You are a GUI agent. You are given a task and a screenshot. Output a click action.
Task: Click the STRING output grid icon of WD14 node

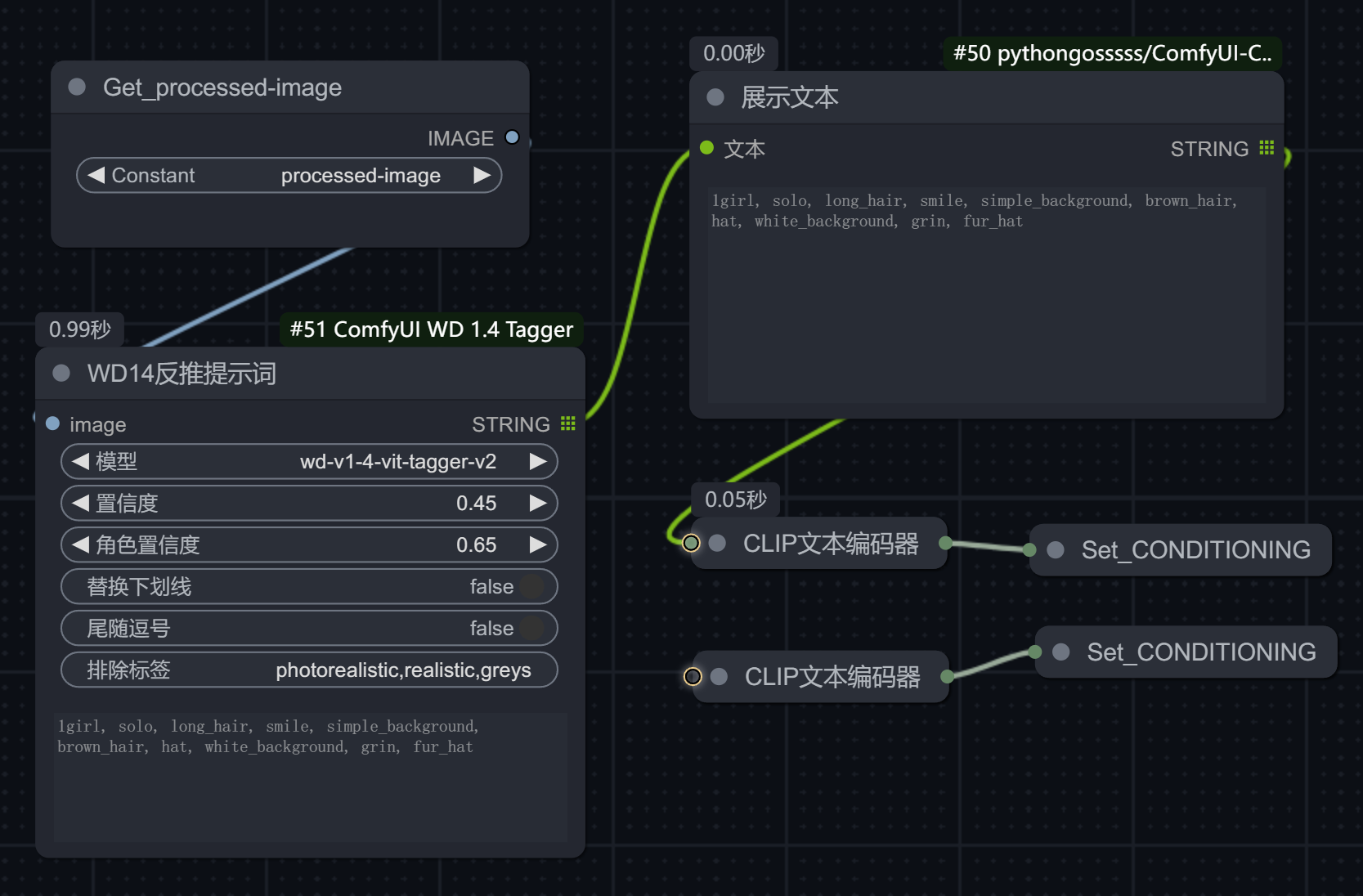click(x=568, y=423)
